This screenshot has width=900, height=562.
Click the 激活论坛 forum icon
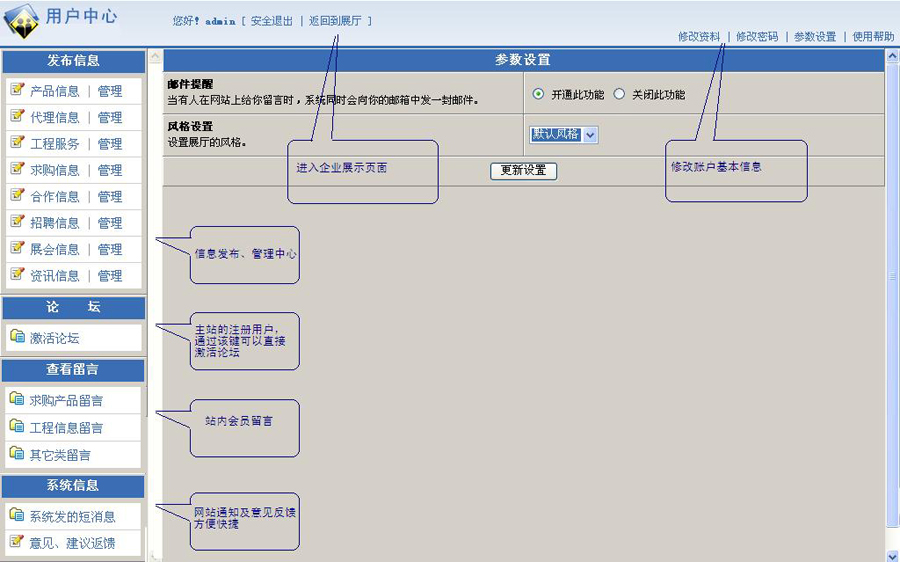pos(17,337)
